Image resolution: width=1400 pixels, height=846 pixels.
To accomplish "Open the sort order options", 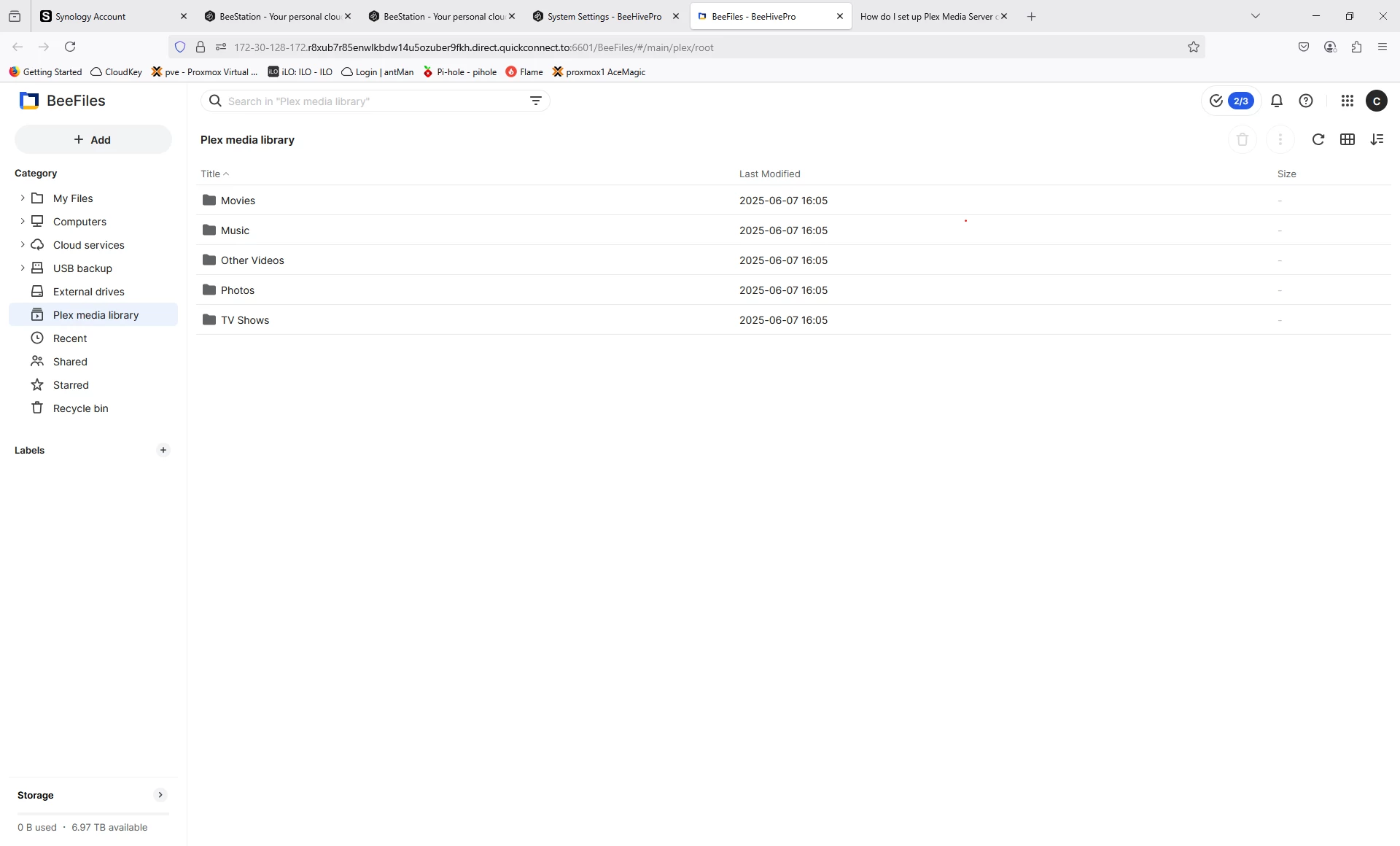I will pos(1377,139).
